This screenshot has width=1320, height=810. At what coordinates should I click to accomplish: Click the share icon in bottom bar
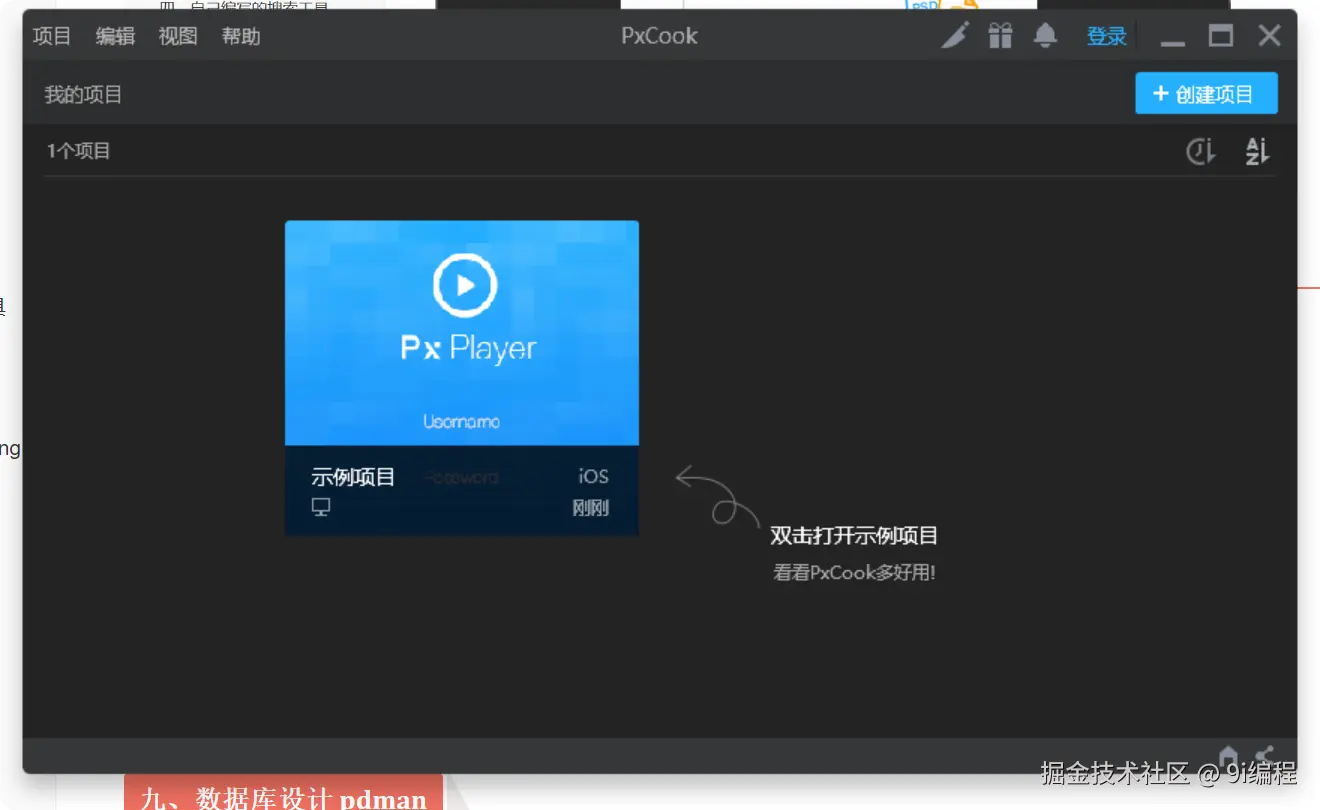point(1265,756)
